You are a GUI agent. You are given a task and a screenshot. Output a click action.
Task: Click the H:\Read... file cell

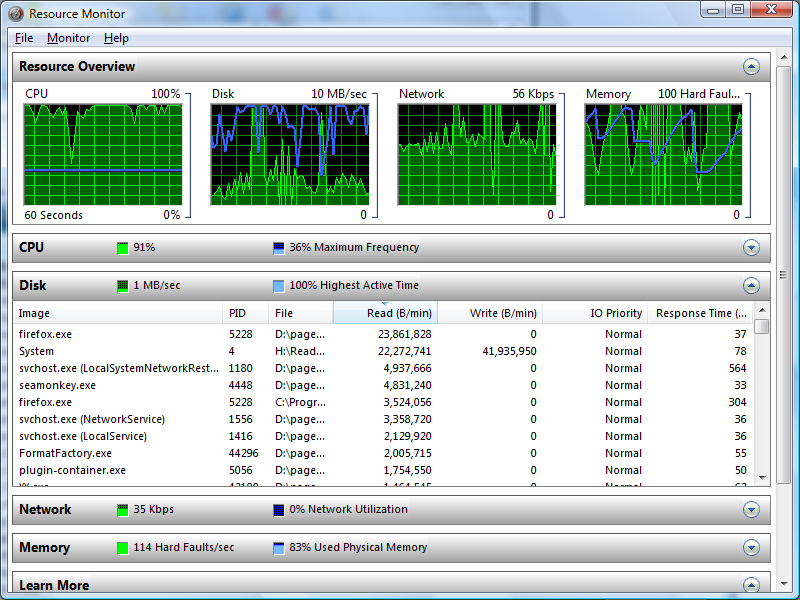[299, 351]
